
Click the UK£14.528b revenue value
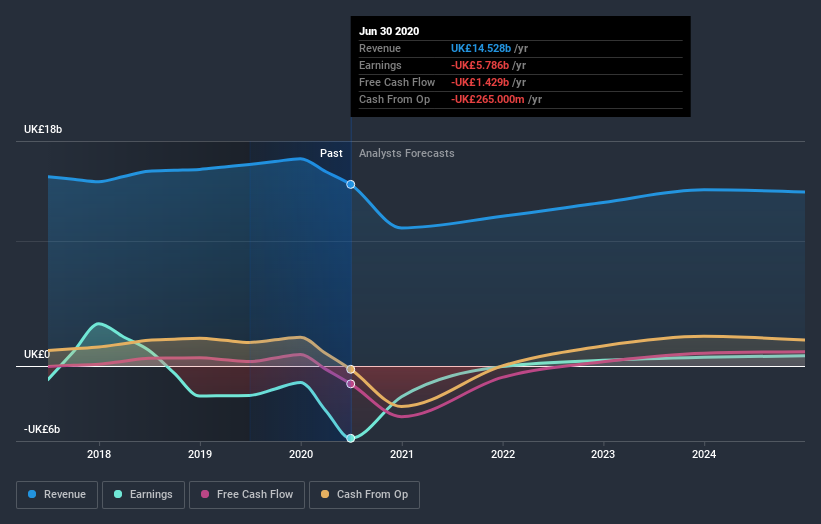pyautogui.click(x=481, y=48)
